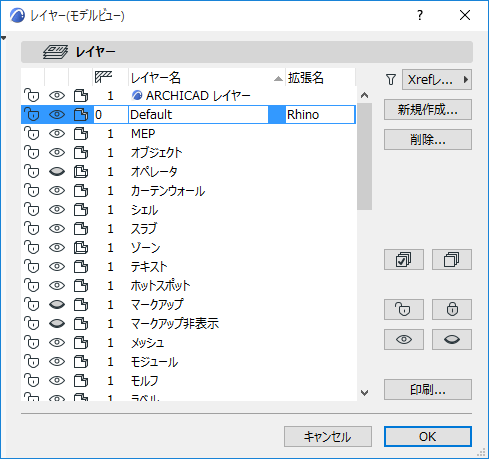
Task: Click the scrollbar down arrow
Action: click(364, 393)
